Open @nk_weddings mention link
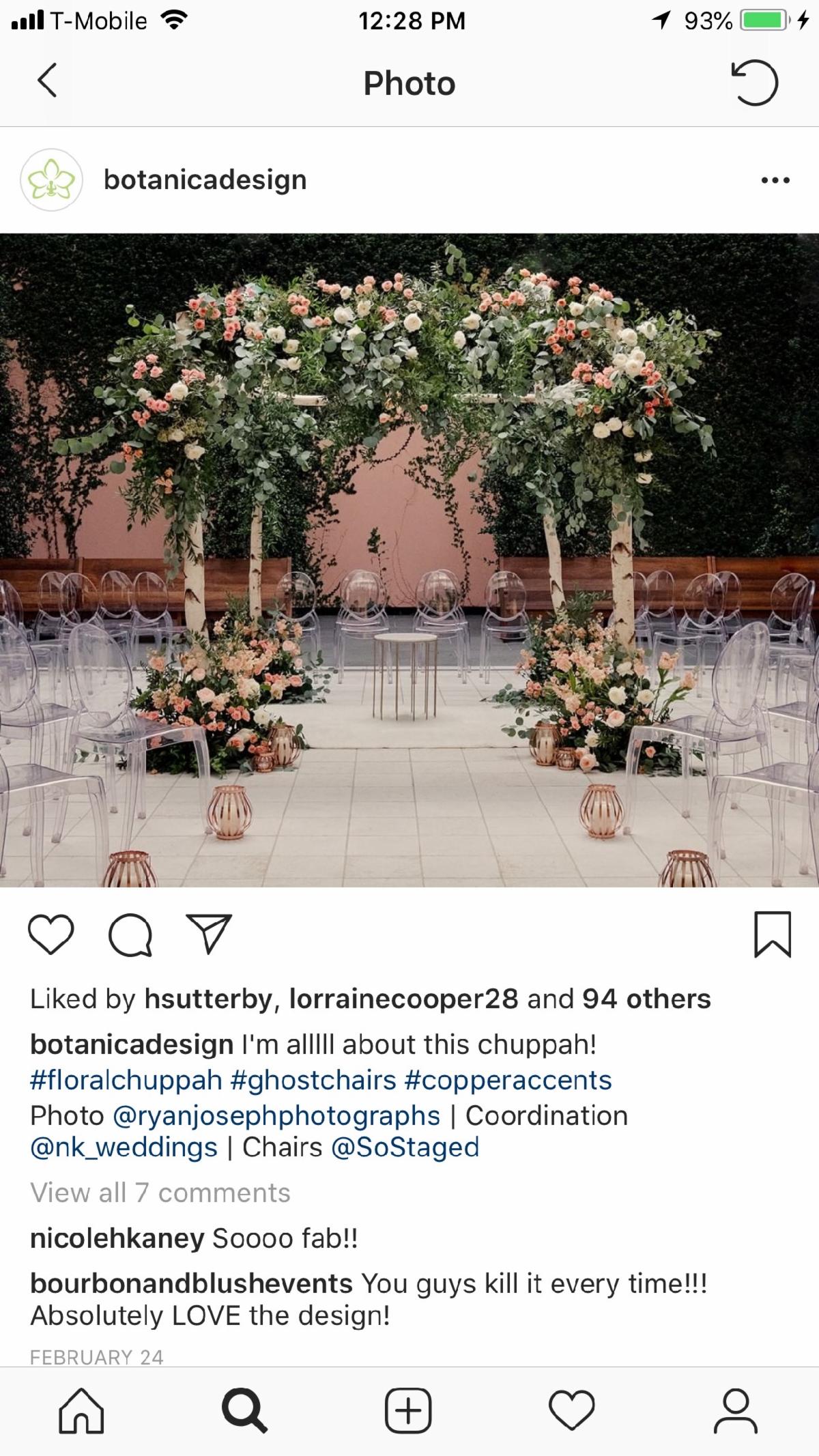The image size is (819, 1456). coord(124,1147)
